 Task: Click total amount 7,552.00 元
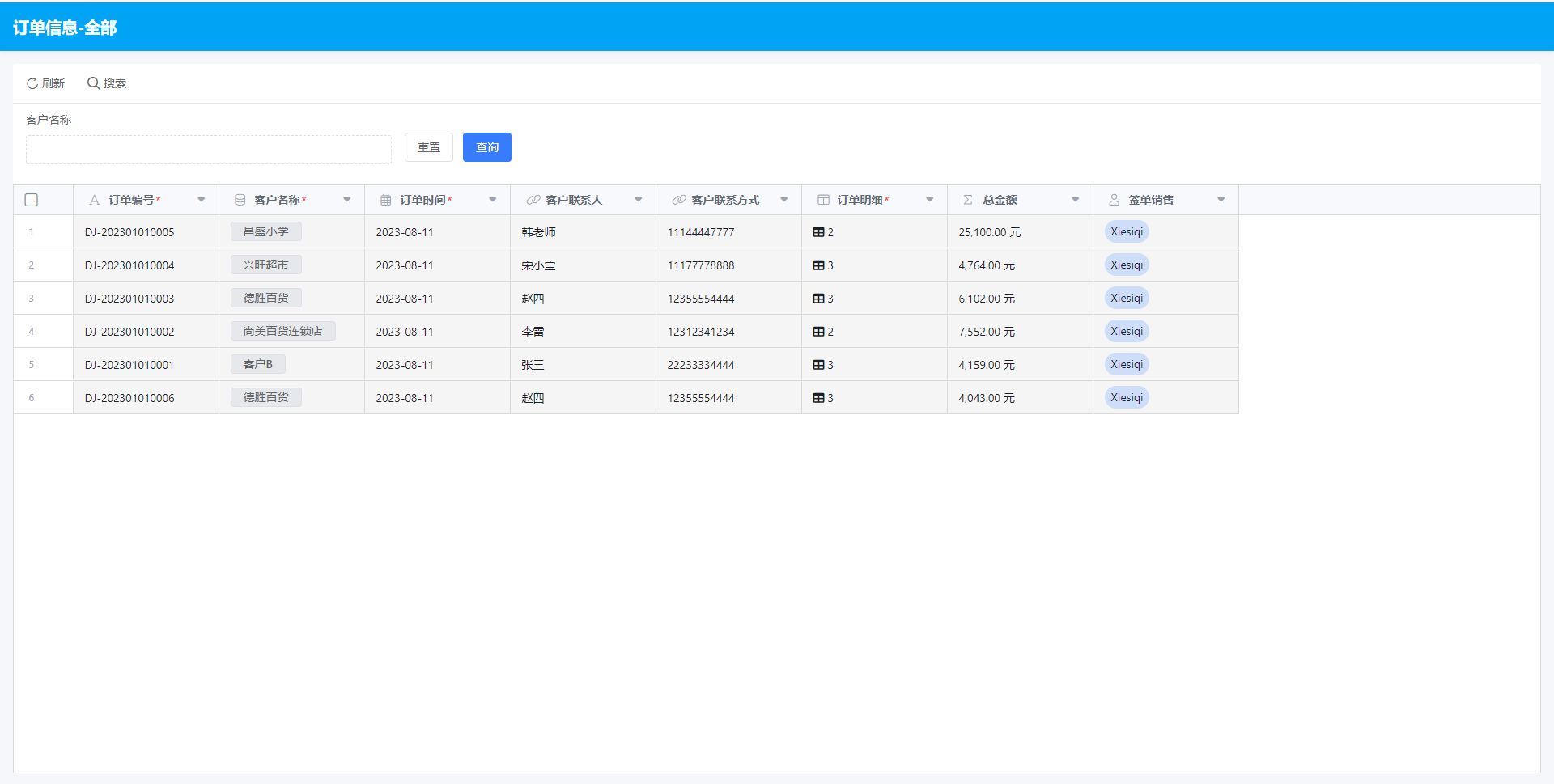tap(987, 332)
